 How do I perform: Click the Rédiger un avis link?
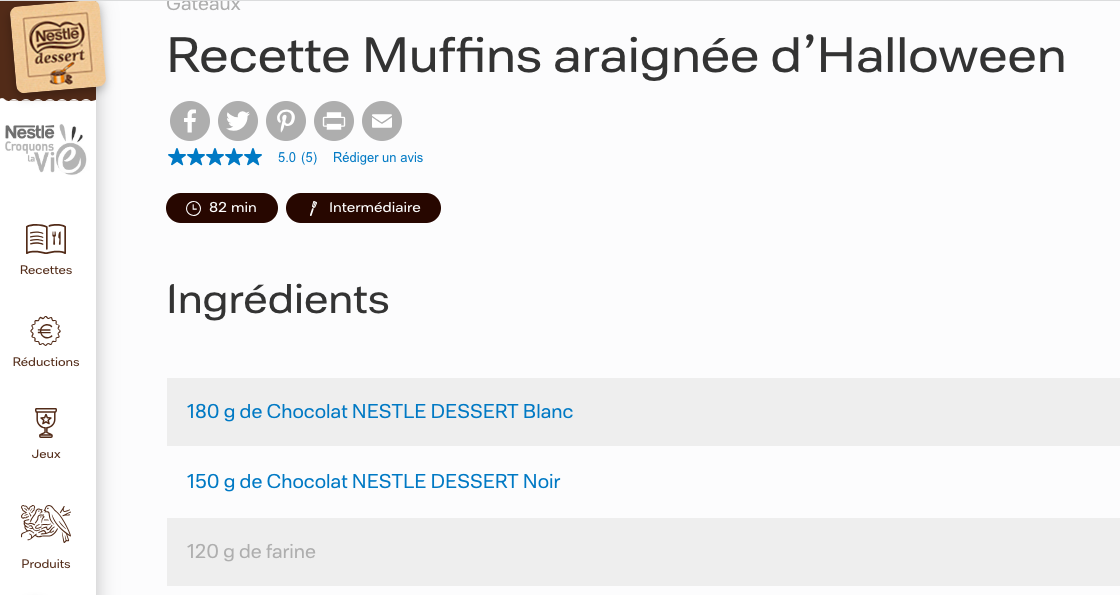pyautogui.click(x=378, y=158)
